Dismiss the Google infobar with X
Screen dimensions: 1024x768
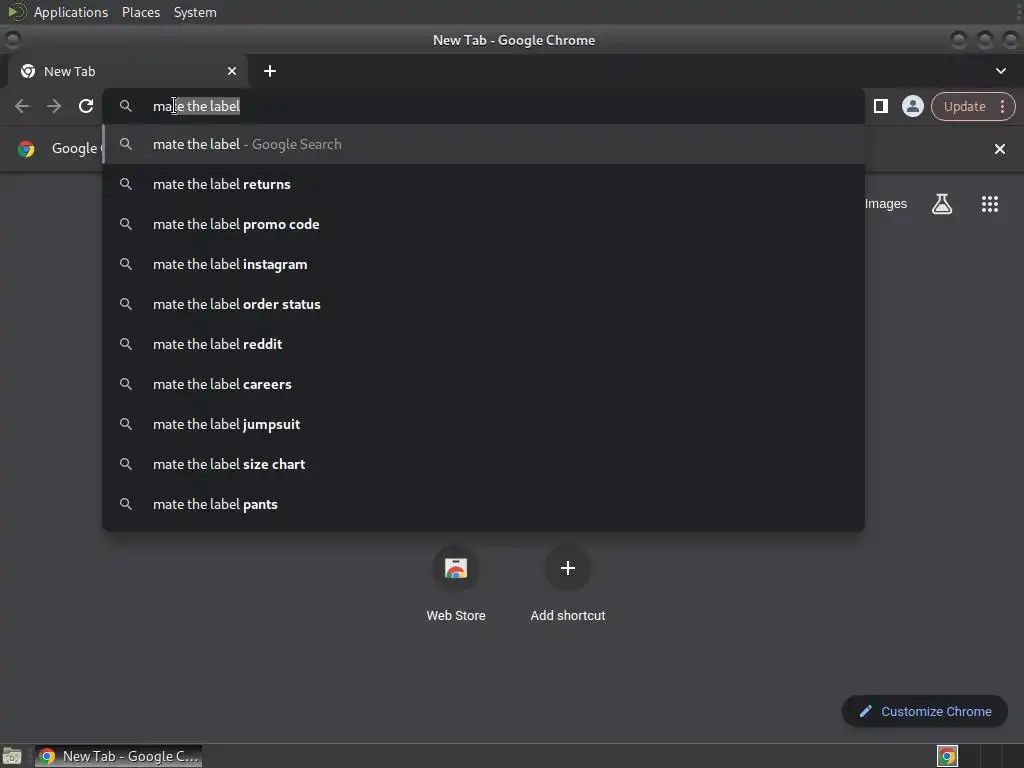[999, 149]
